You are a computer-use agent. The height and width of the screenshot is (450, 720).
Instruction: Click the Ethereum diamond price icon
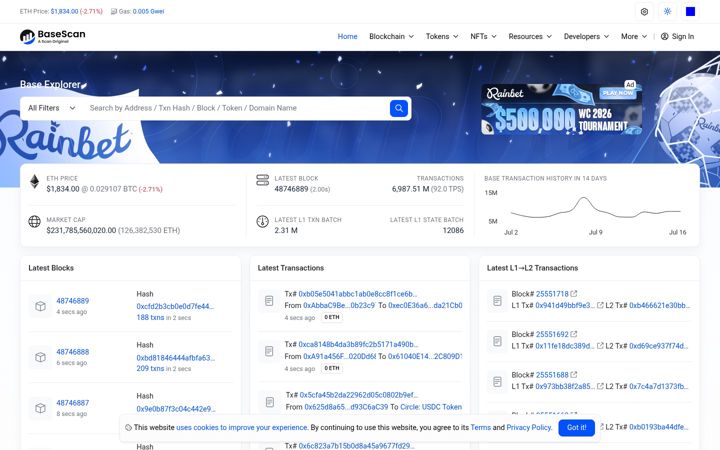point(34,181)
